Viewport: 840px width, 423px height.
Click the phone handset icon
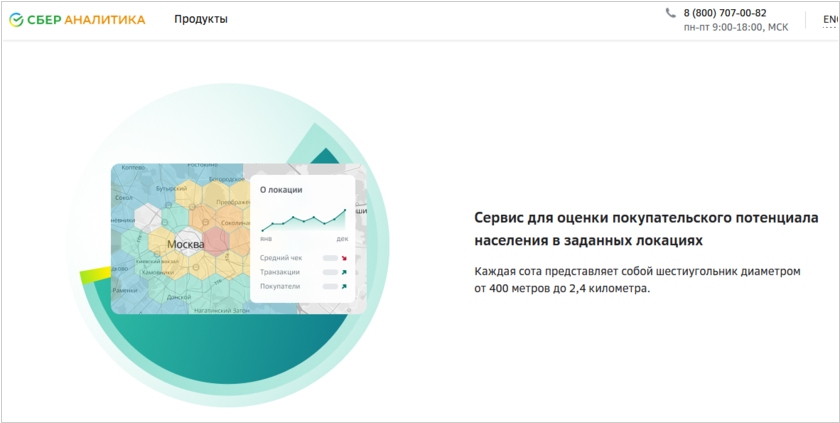(670, 13)
